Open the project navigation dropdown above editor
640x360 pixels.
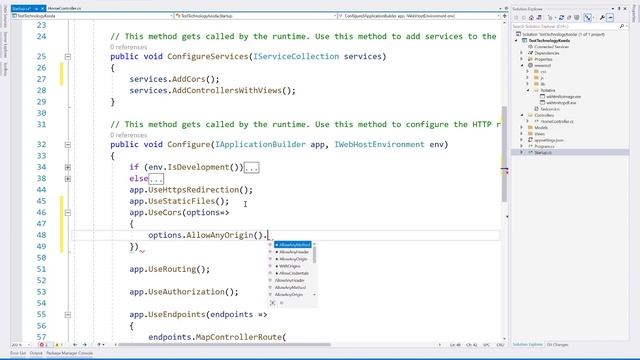[93, 16]
